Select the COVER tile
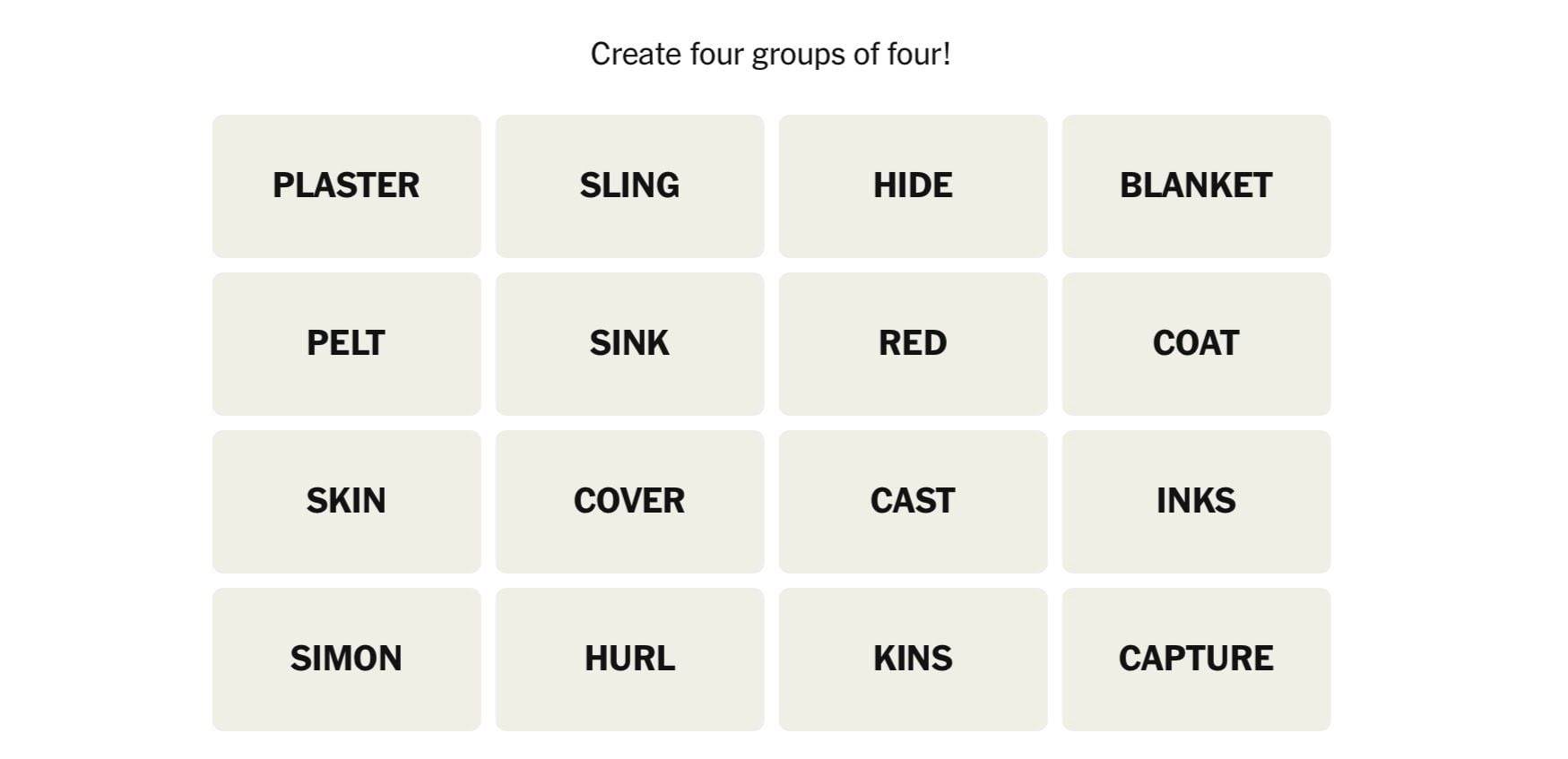Viewport: 1568px width, 759px height. click(x=629, y=501)
